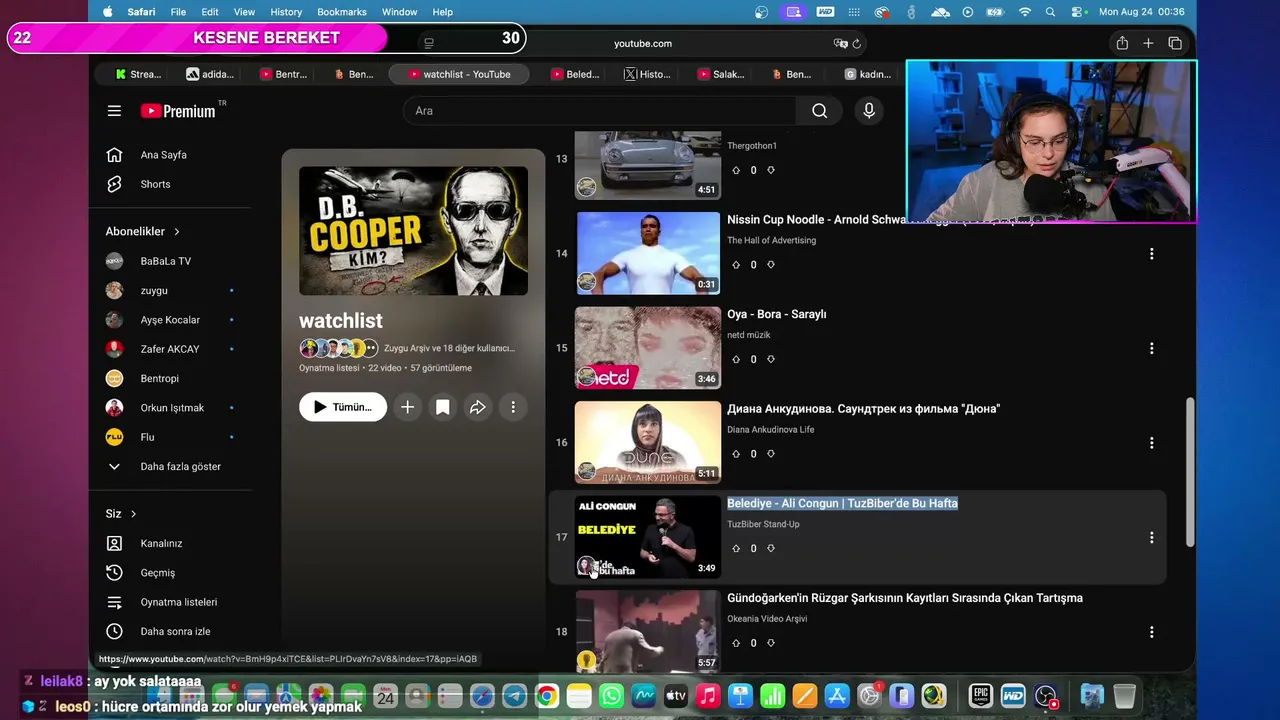
Task: Run the search with the magnifier button
Action: tap(820, 111)
